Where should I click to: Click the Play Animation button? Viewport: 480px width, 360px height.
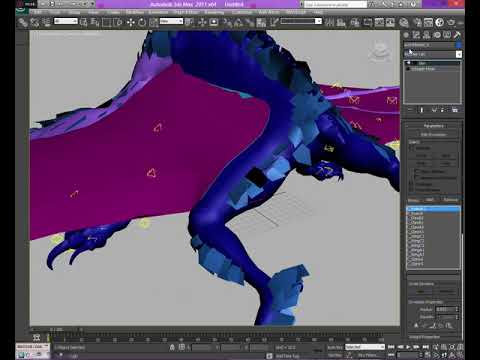pyautogui.click(x=408, y=347)
